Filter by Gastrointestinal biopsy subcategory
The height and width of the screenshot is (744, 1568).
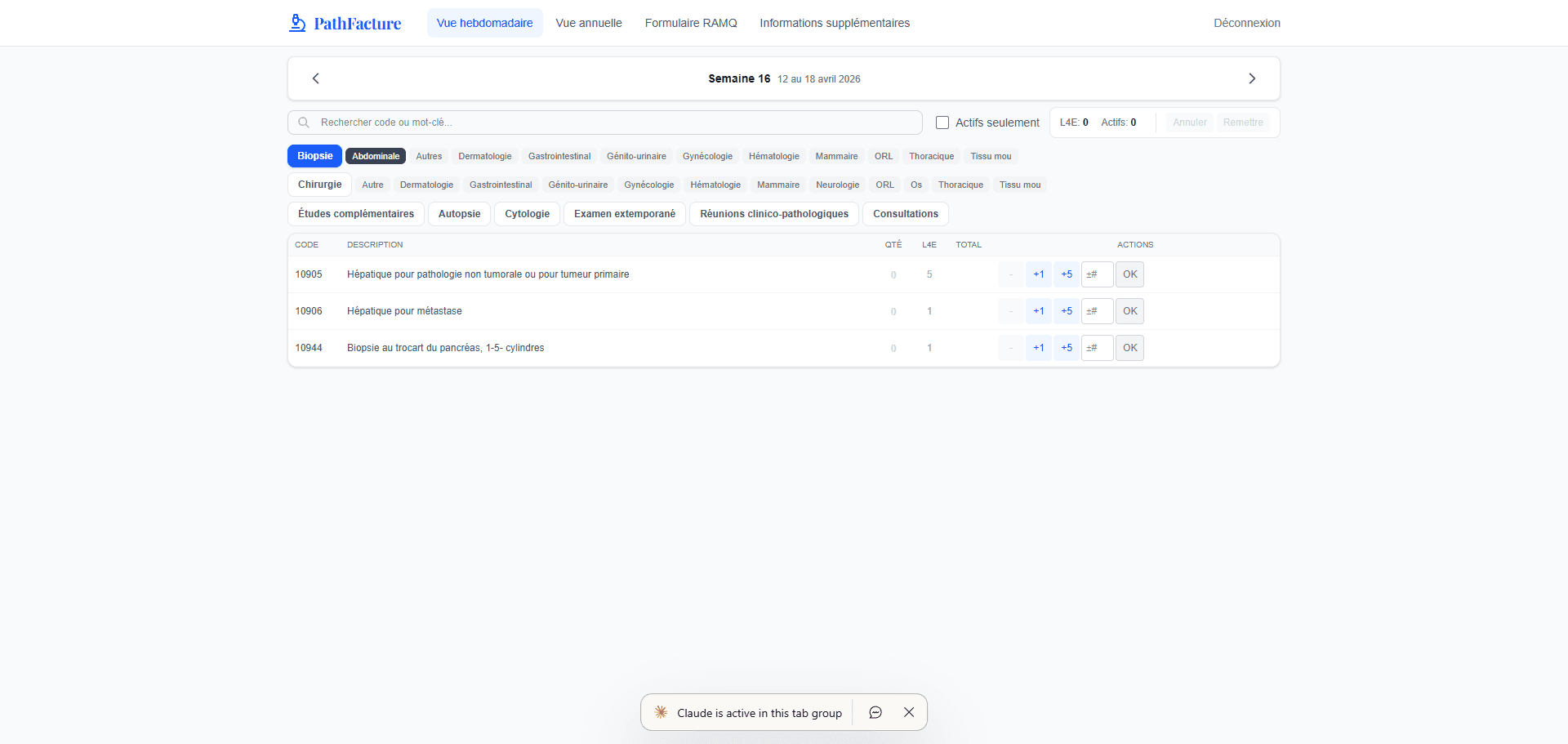(x=559, y=156)
